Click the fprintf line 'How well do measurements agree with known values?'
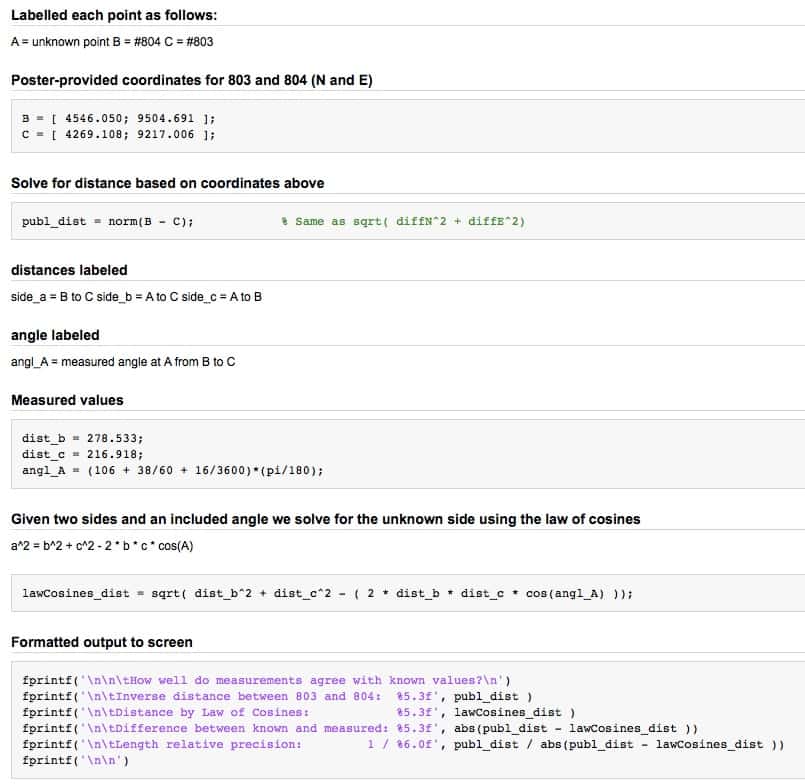Screen dimensions: 805x784 point(266,680)
